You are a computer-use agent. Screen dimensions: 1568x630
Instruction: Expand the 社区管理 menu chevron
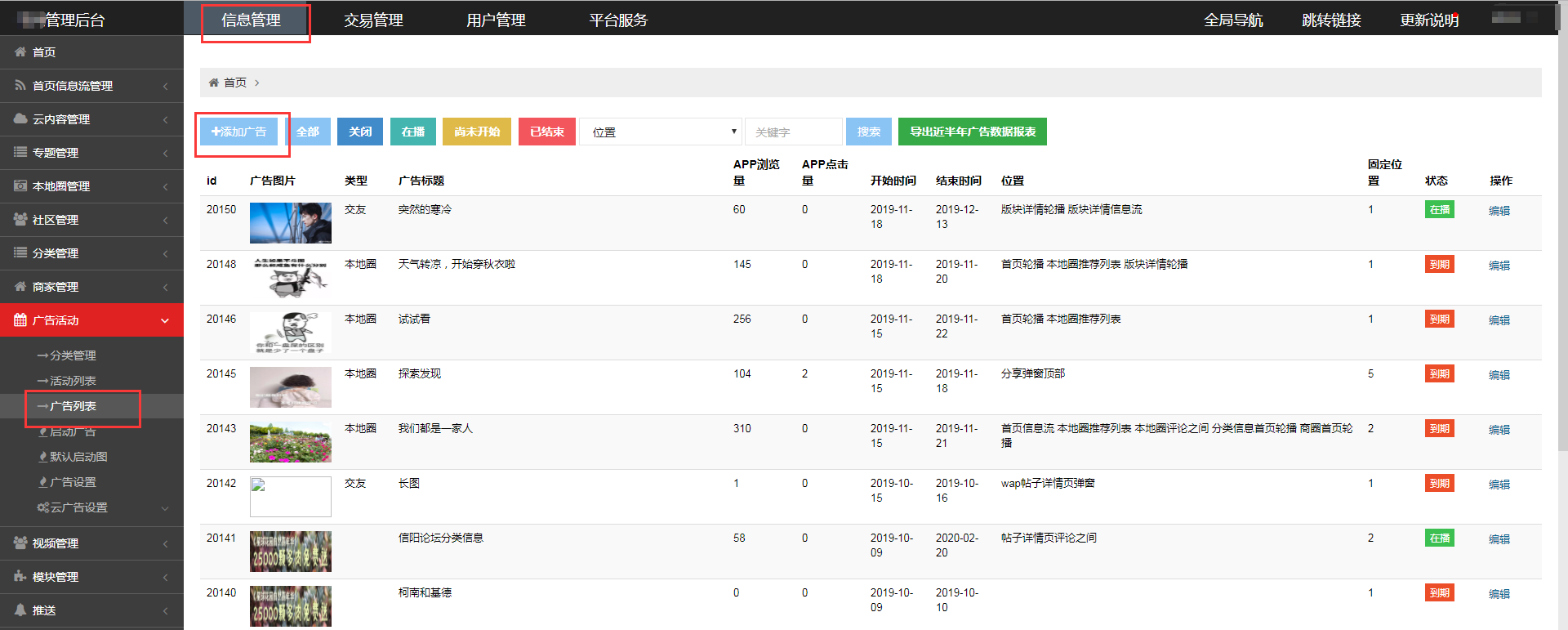coord(165,220)
